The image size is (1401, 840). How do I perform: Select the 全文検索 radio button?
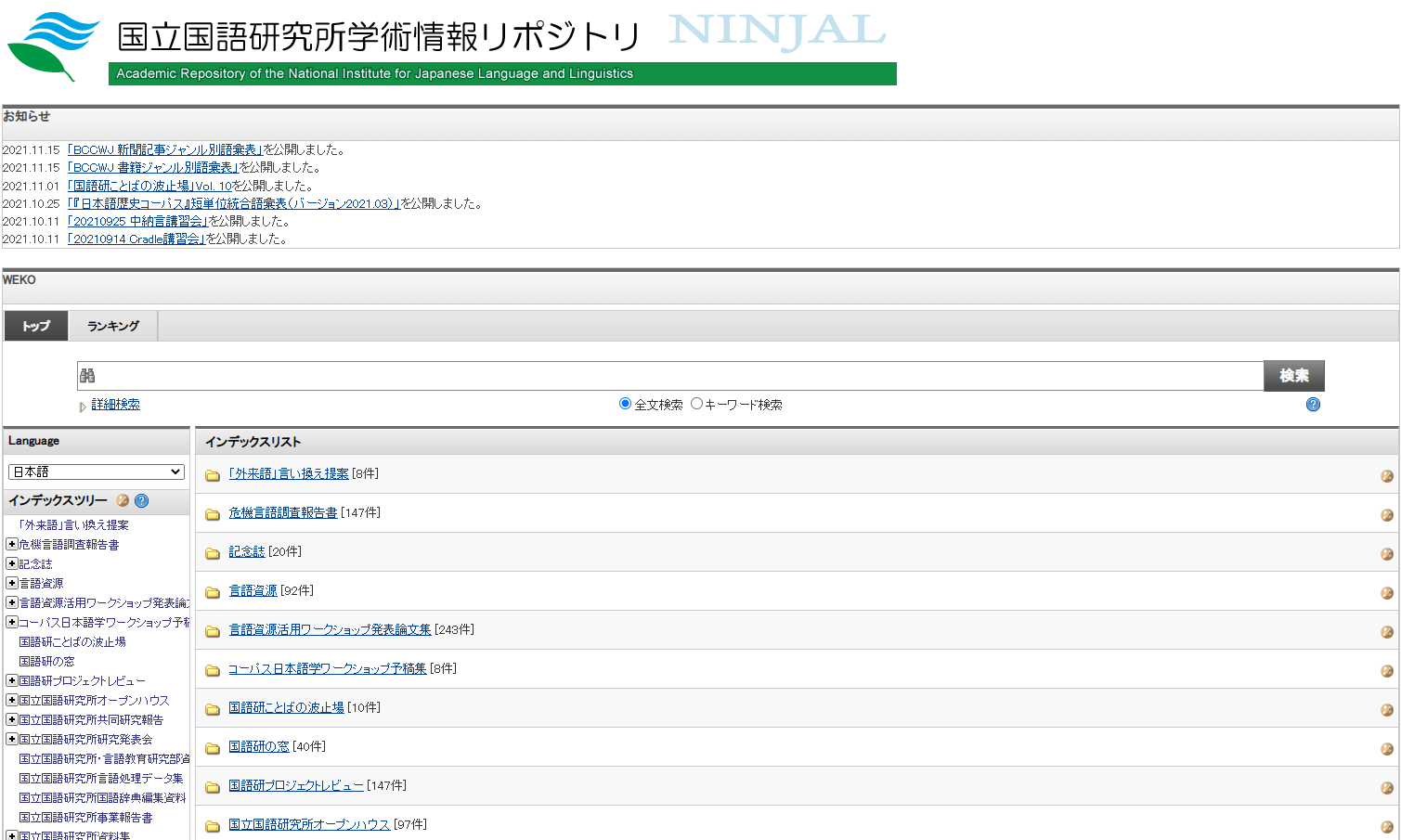(625, 404)
